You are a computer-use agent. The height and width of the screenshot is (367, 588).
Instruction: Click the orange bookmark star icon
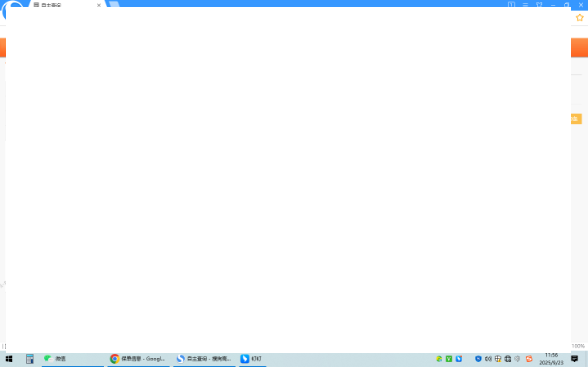coord(580,18)
